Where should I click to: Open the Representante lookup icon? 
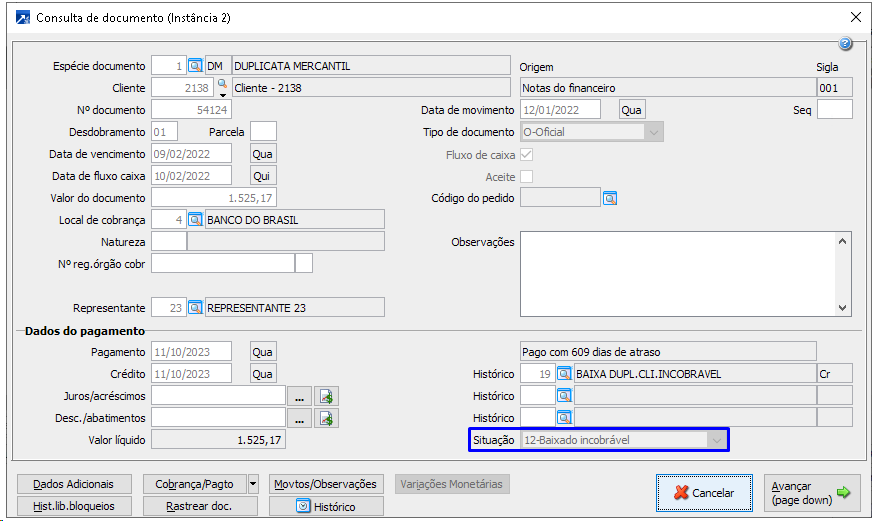(x=195, y=308)
